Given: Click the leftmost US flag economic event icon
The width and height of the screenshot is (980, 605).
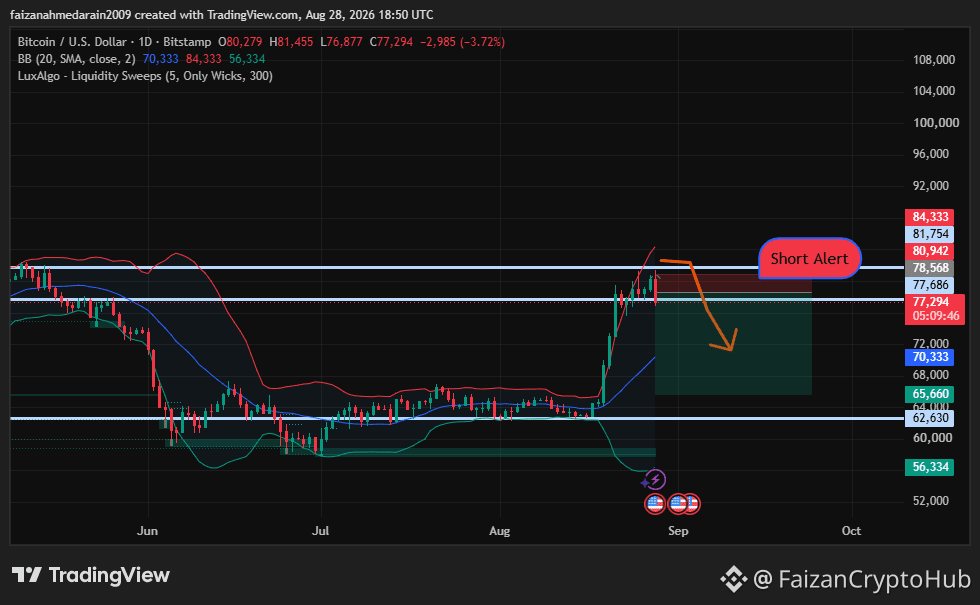Looking at the screenshot, I should coord(655,503).
